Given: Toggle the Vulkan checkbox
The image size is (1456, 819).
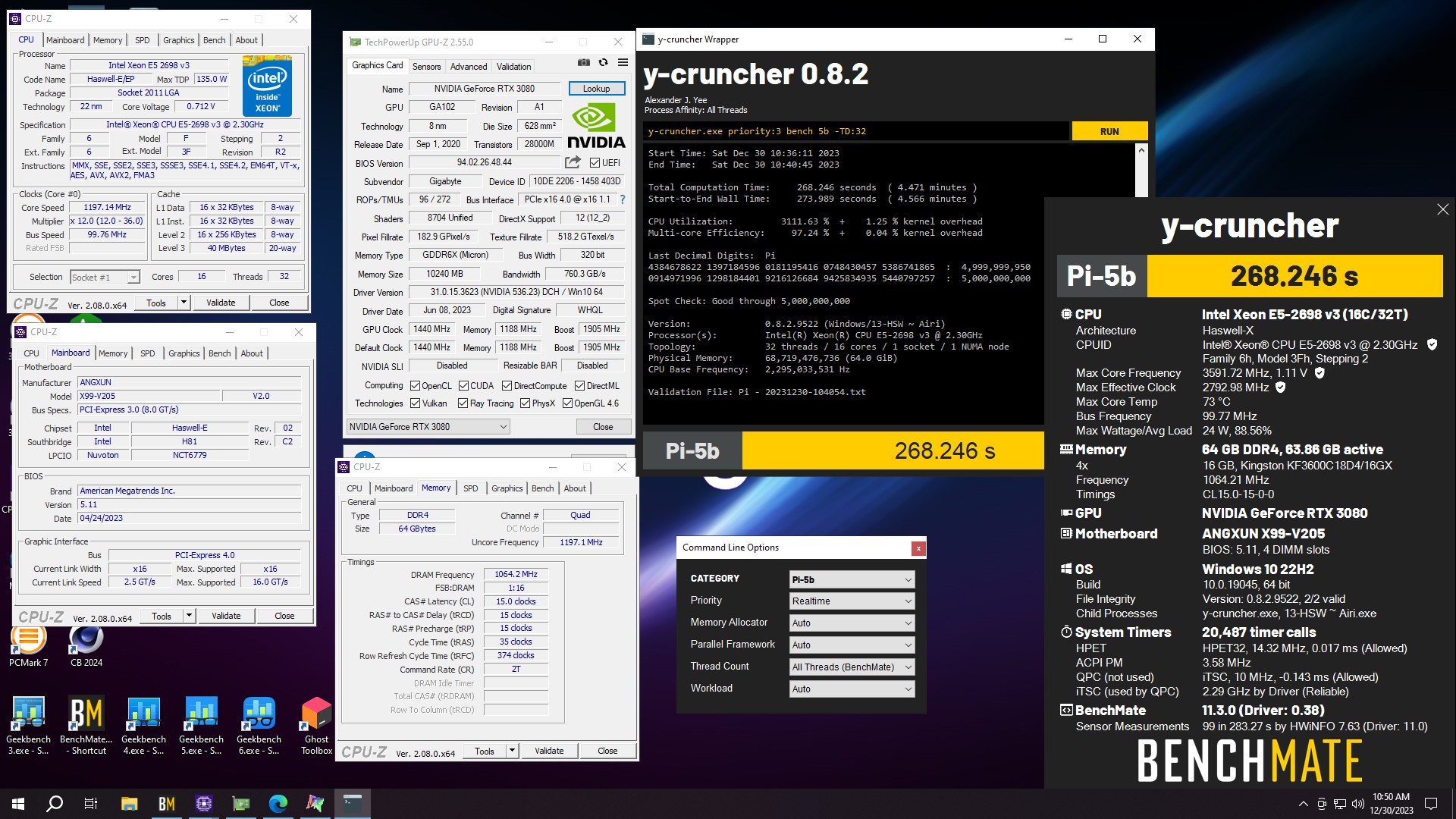Looking at the screenshot, I should (x=415, y=403).
